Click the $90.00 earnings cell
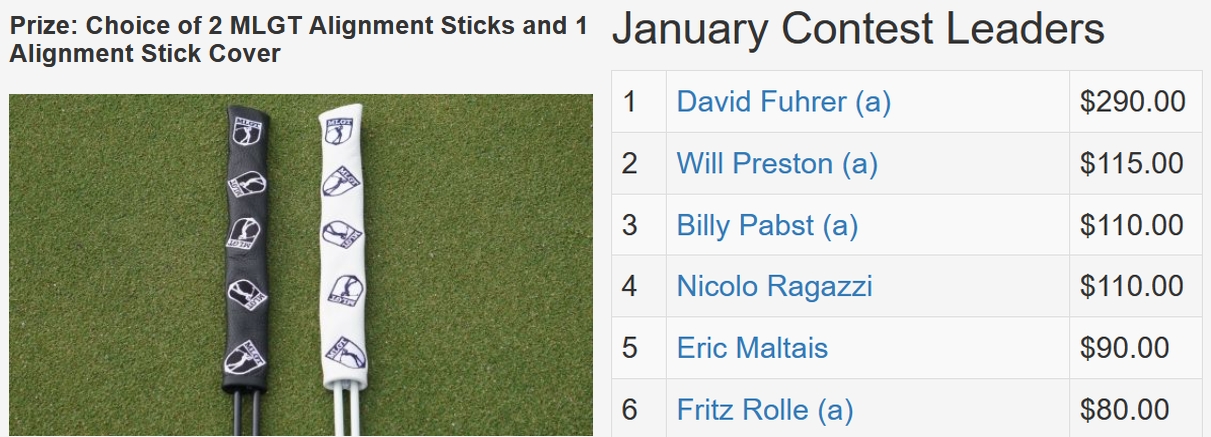 click(x=1125, y=348)
